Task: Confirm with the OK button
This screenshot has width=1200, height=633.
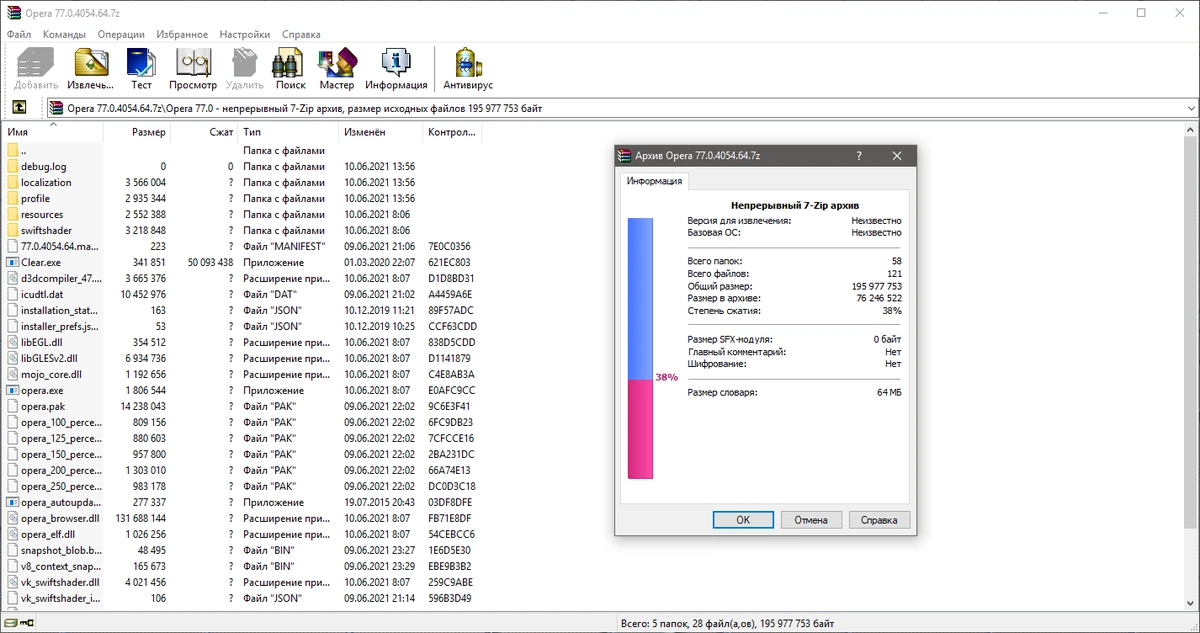Action: [x=743, y=520]
